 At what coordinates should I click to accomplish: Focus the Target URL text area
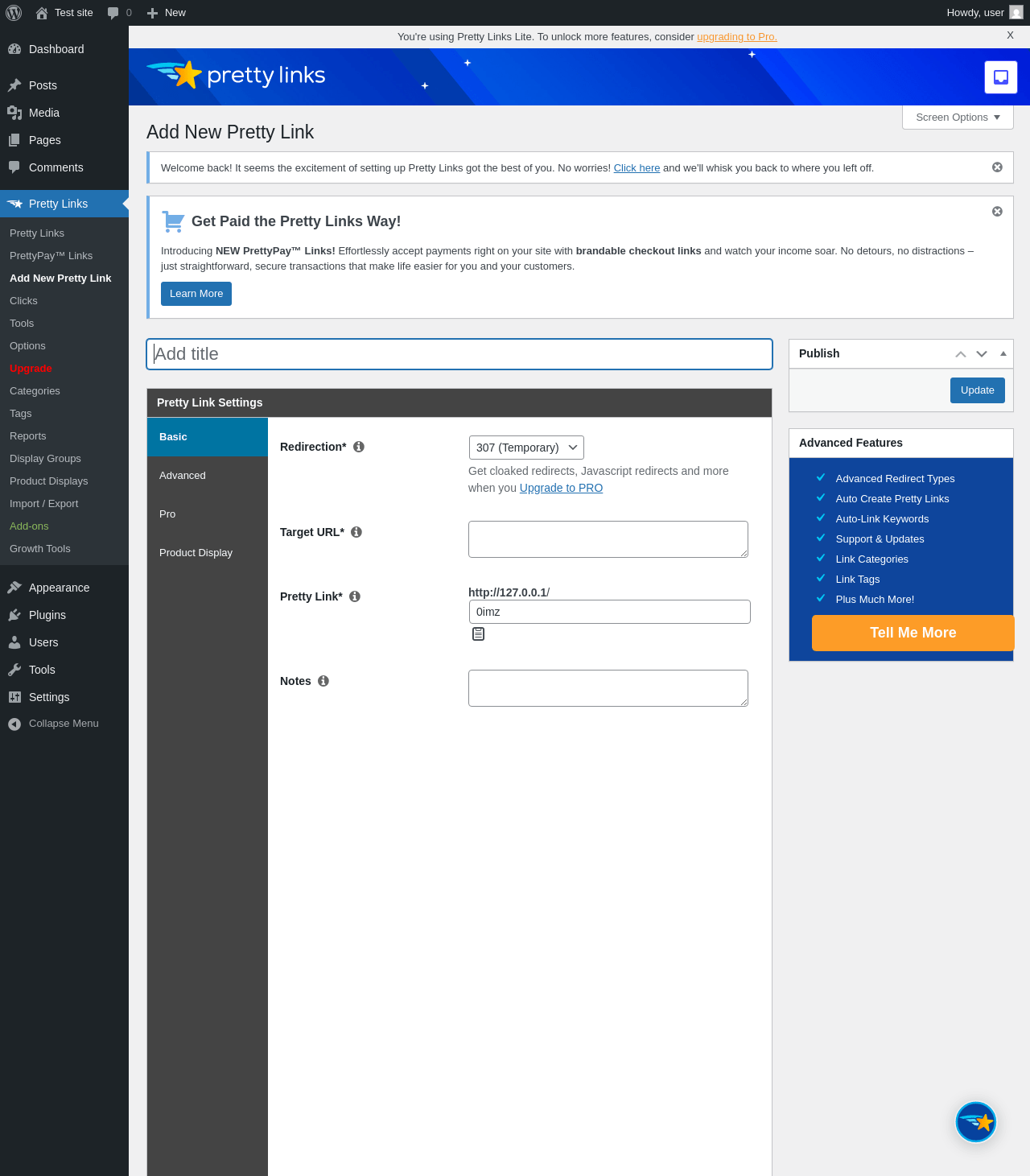pos(608,539)
